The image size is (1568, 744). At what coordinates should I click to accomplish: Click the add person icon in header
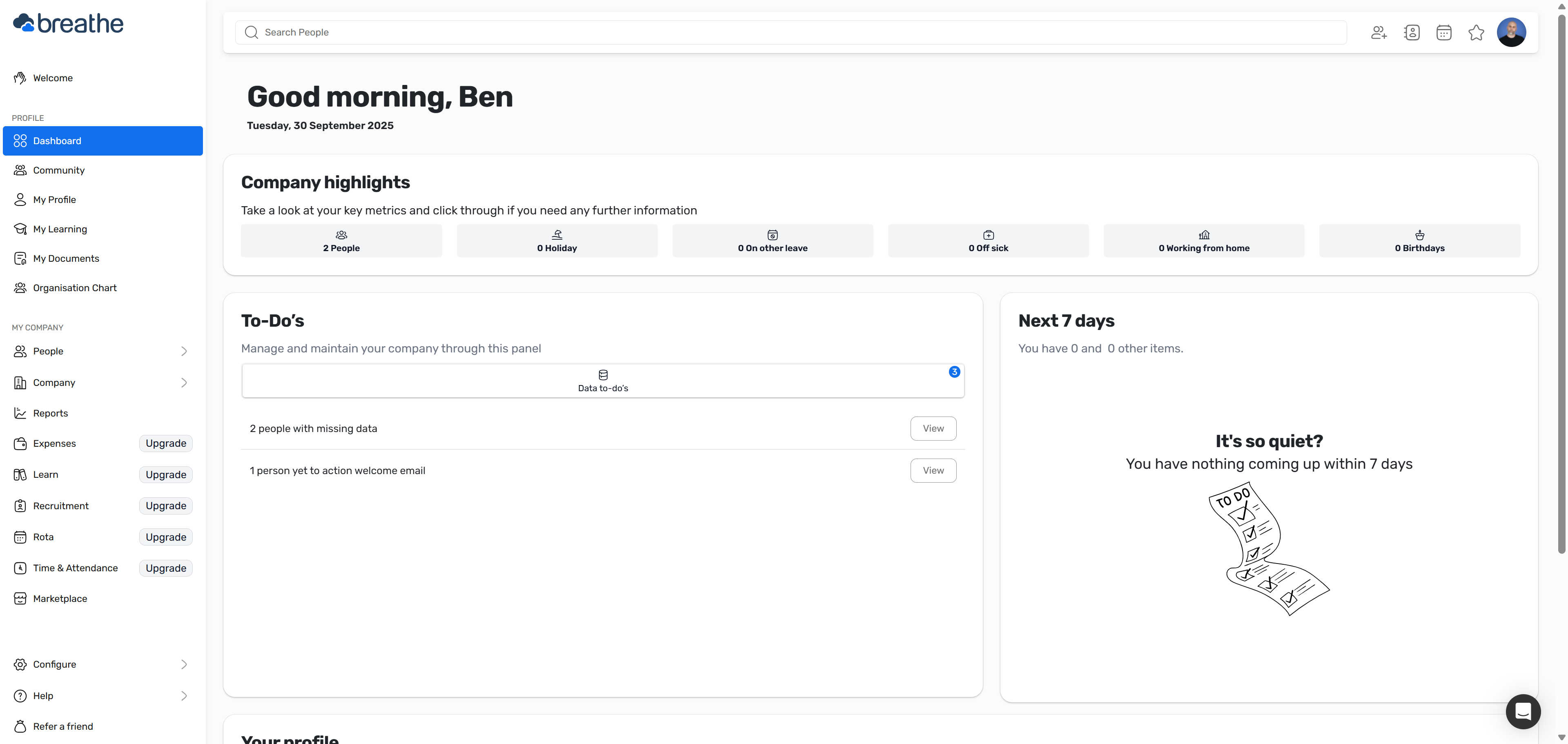[x=1379, y=32]
